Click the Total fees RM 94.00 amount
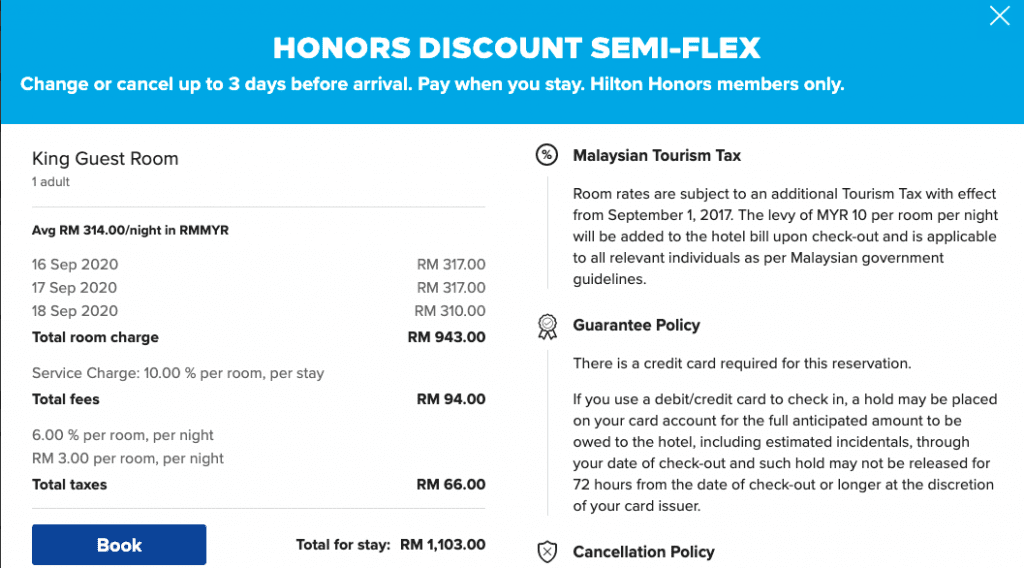The height and width of the screenshot is (568, 1024). tap(451, 399)
